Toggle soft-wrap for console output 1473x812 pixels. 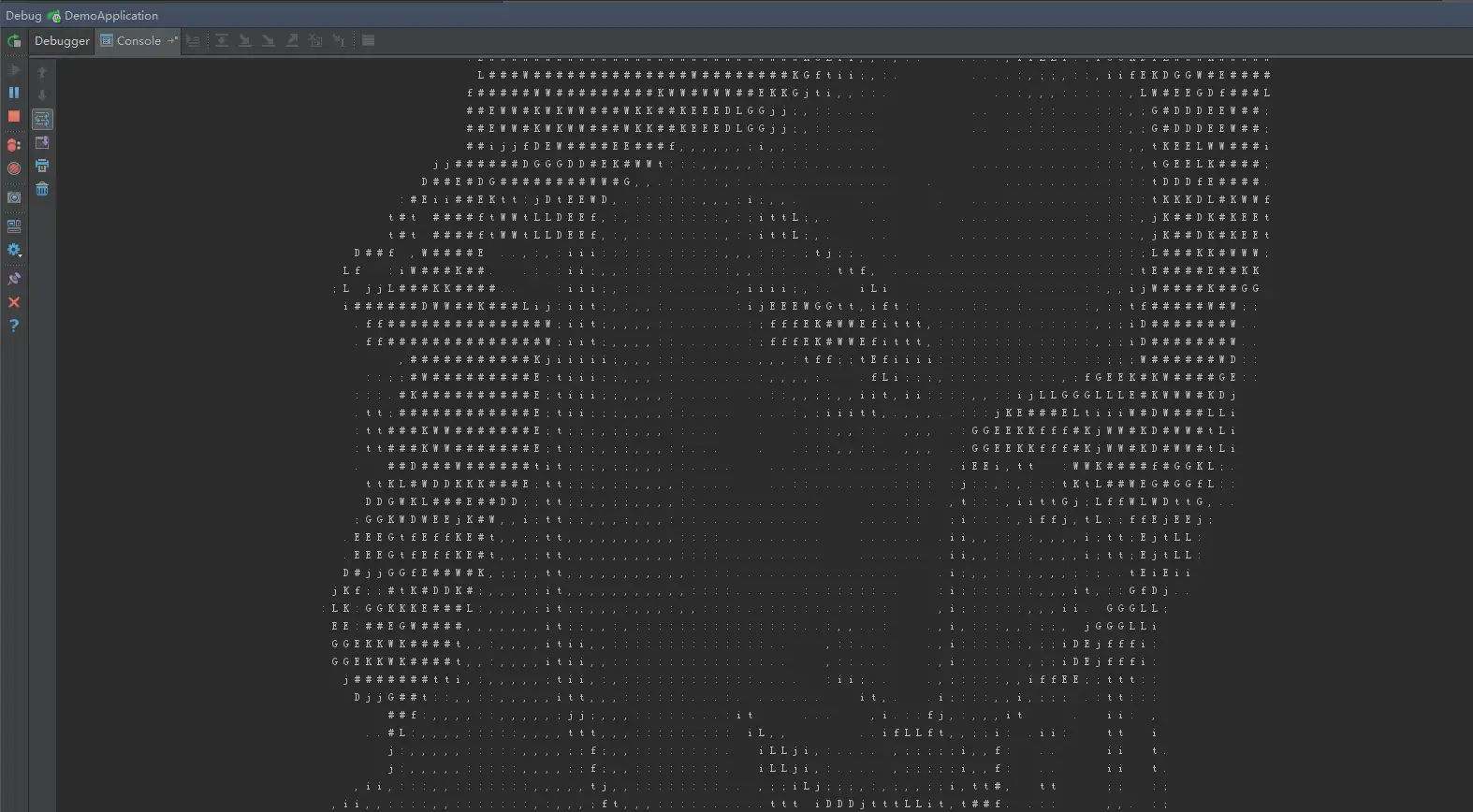click(x=42, y=119)
